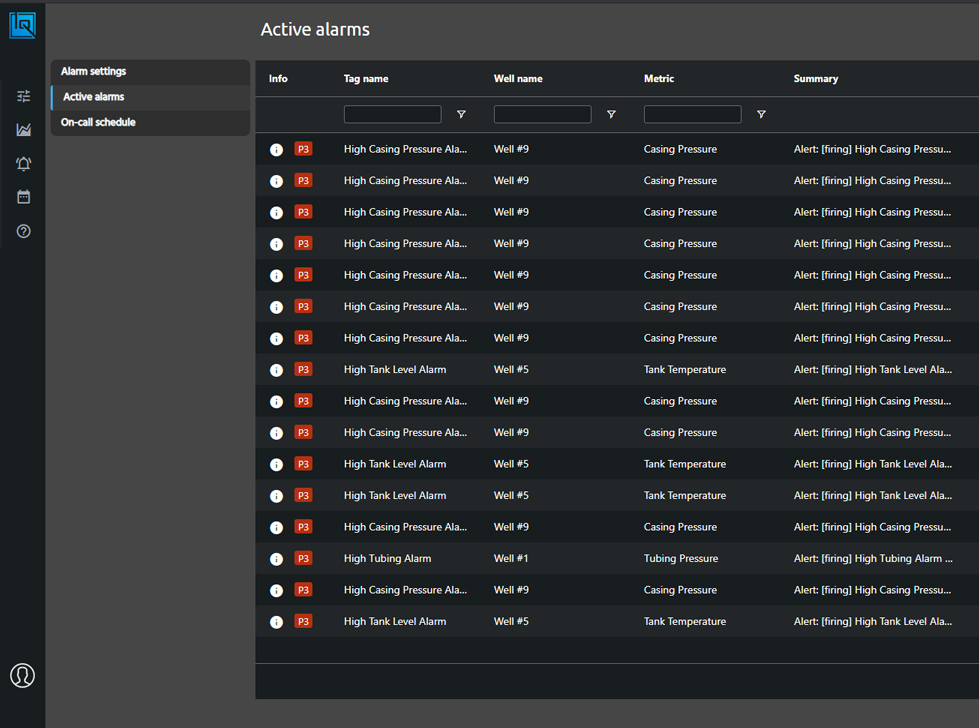Image resolution: width=979 pixels, height=728 pixels.
Task: Open the alarm bell sidebar icon
Action: [24, 164]
